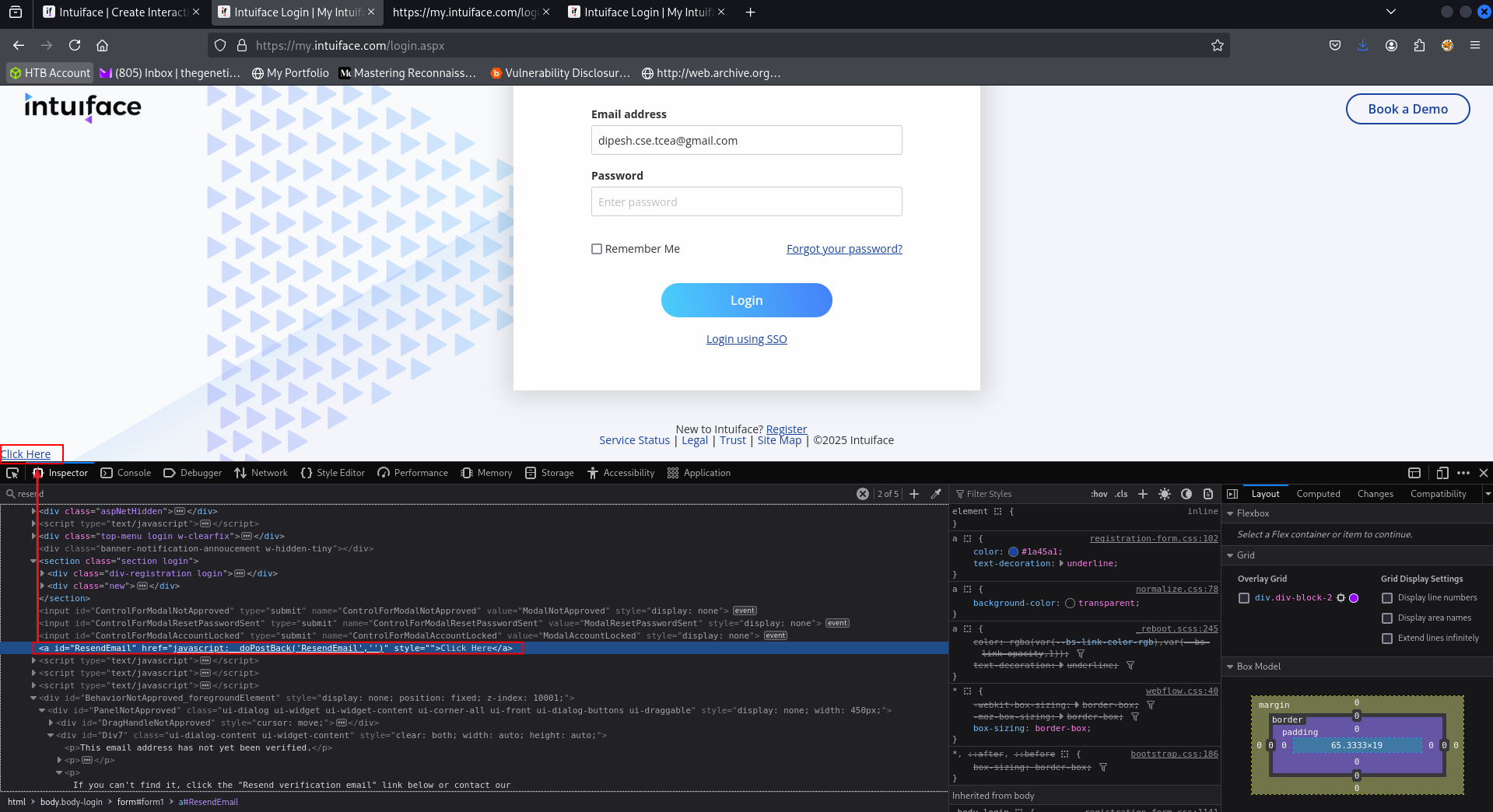The height and width of the screenshot is (812, 1493).
Task: Collapse the Flexbox section
Action: pos(1230,513)
